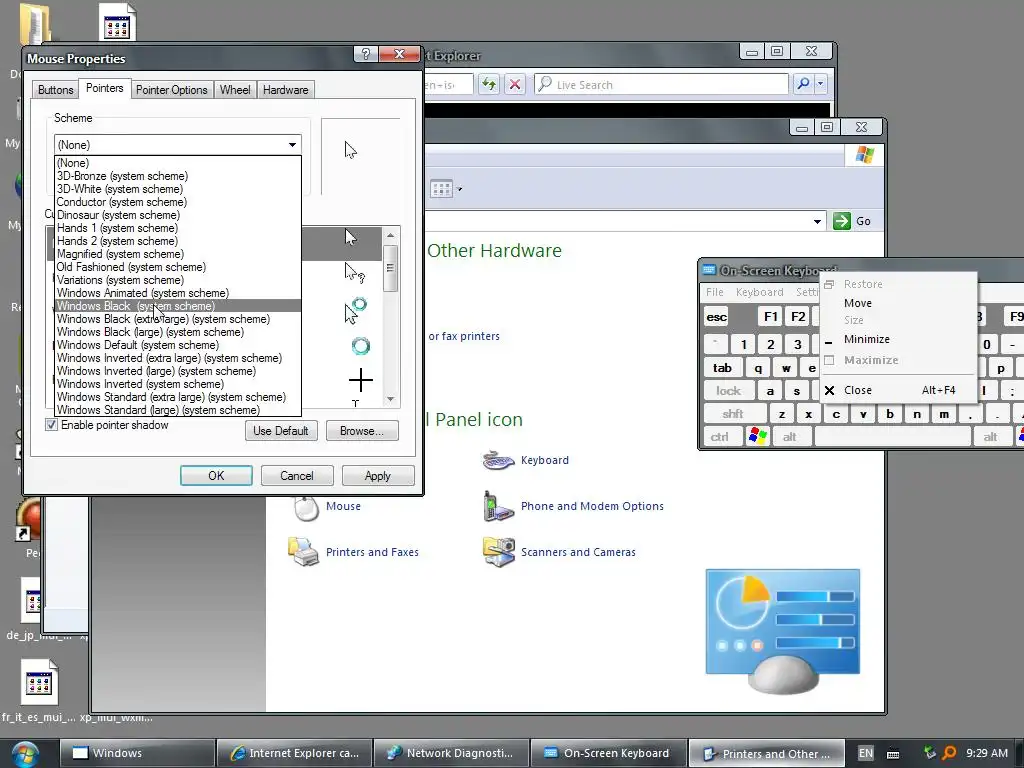The width and height of the screenshot is (1024, 768).
Task: Click the Live Search magnifier button
Action: (x=803, y=84)
